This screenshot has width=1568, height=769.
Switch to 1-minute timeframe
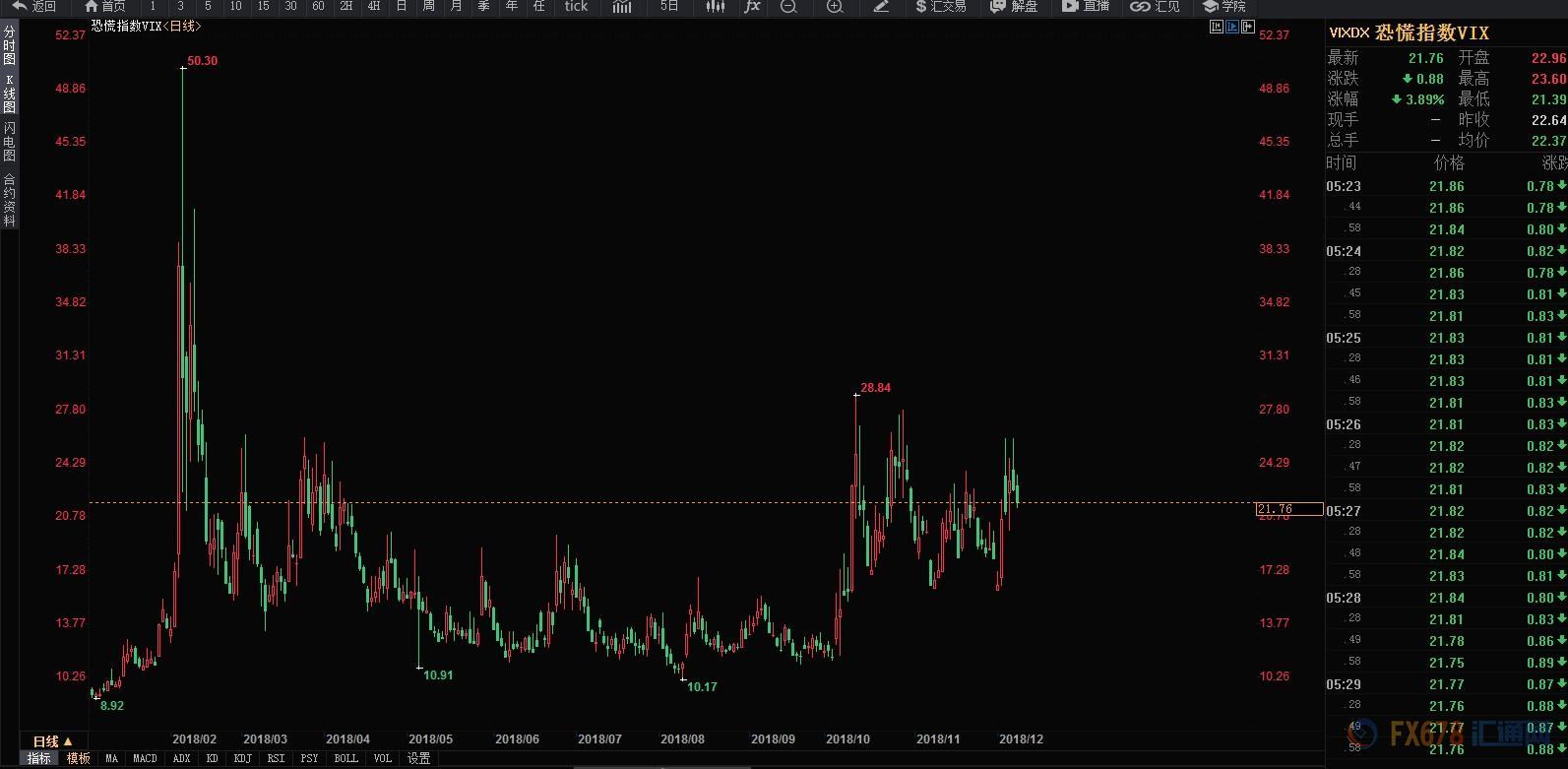pos(153,6)
